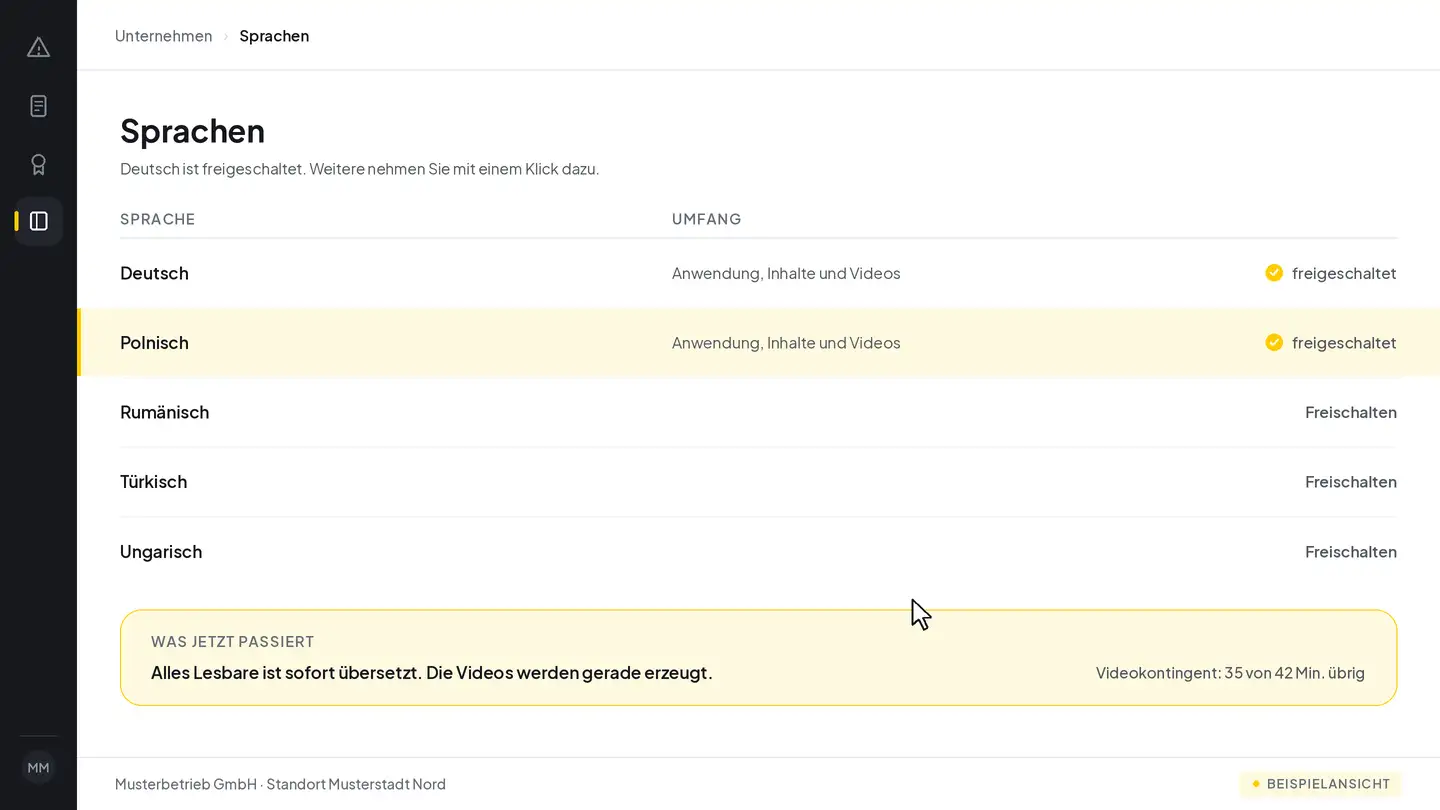
Task: Click the yellow checkmark in the Deutsch row
Action: pyautogui.click(x=1274, y=273)
